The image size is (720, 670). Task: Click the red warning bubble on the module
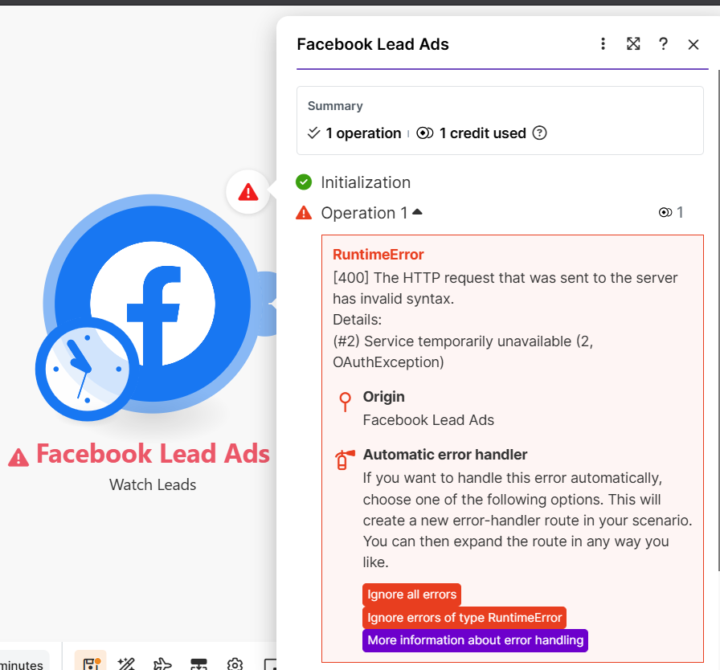[x=248, y=192]
